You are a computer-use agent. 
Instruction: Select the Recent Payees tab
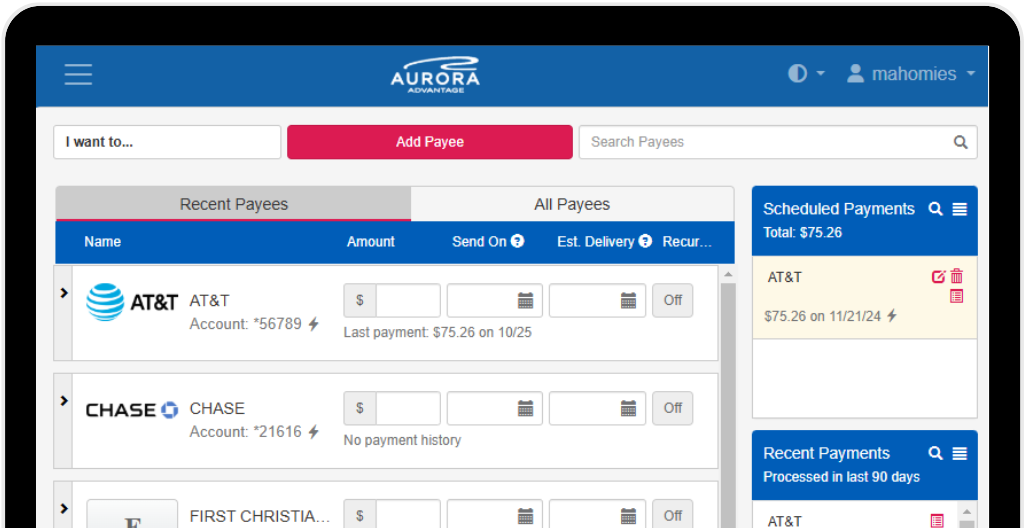tap(233, 204)
